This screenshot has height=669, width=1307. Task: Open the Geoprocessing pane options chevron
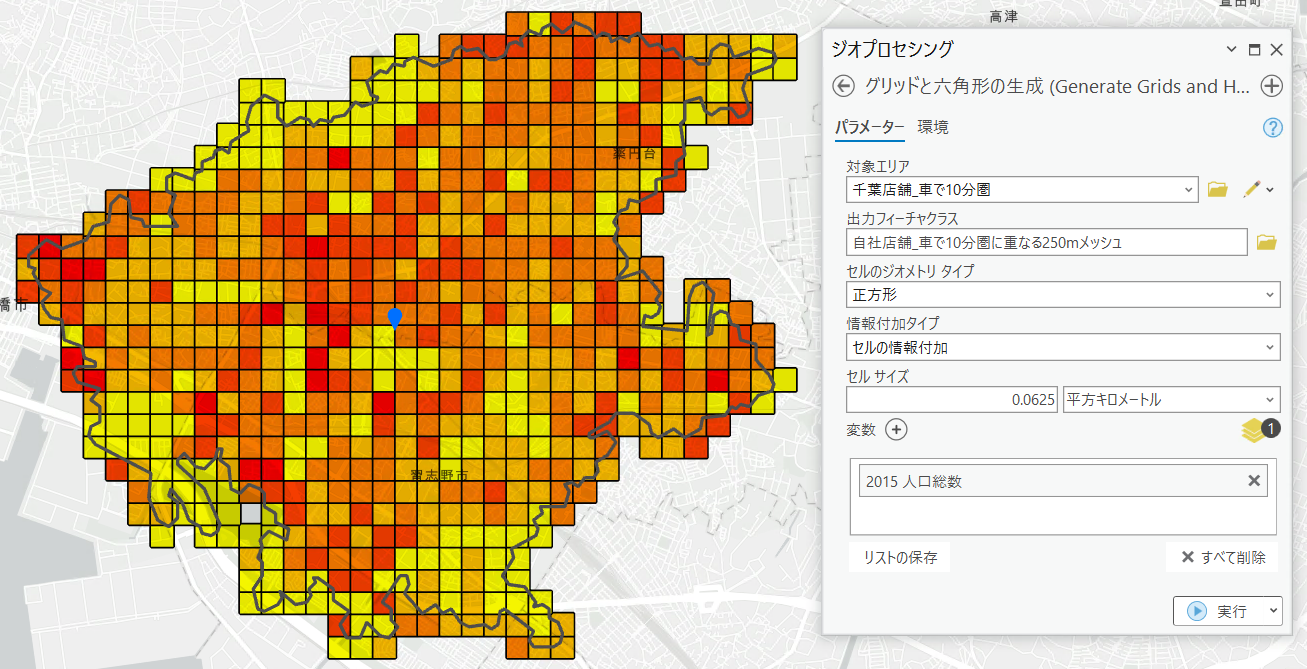pyautogui.click(x=1231, y=49)
